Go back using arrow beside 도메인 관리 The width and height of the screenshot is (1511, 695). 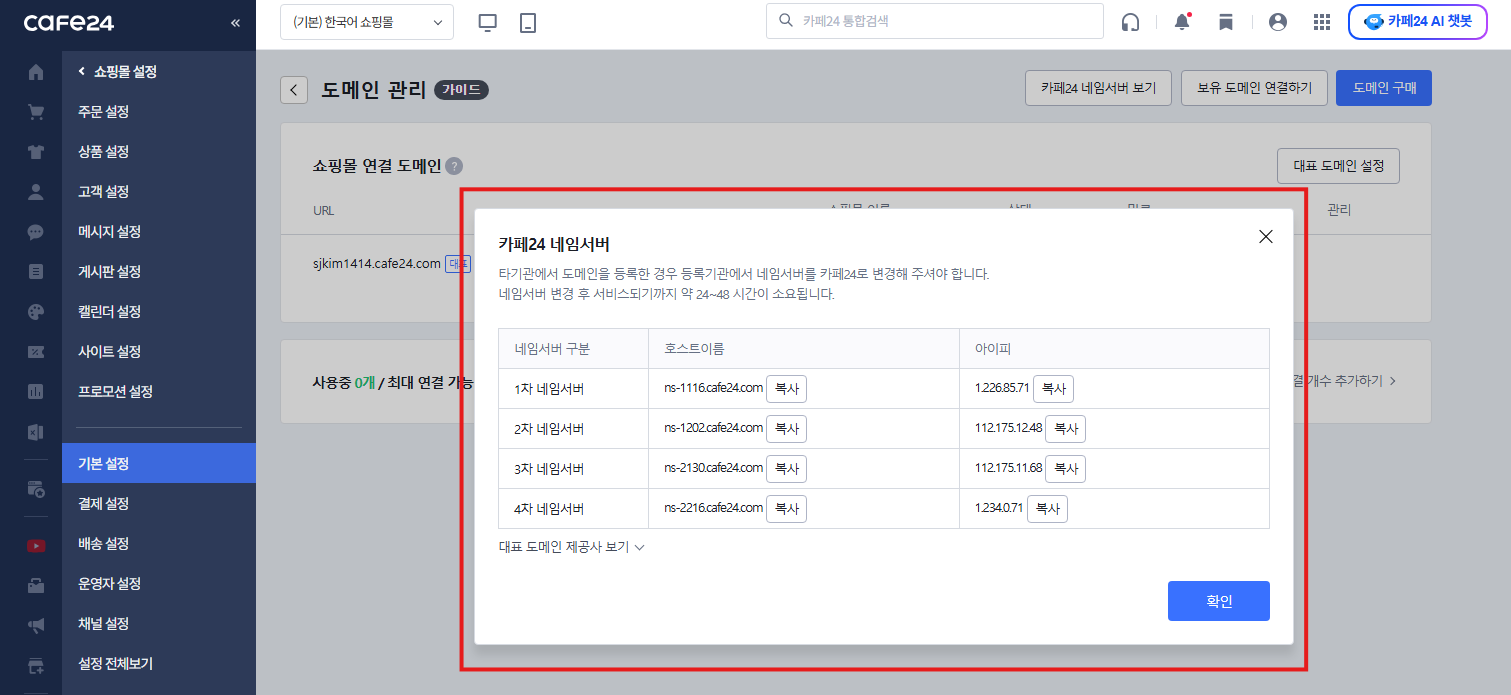click(x=294, y=90)
